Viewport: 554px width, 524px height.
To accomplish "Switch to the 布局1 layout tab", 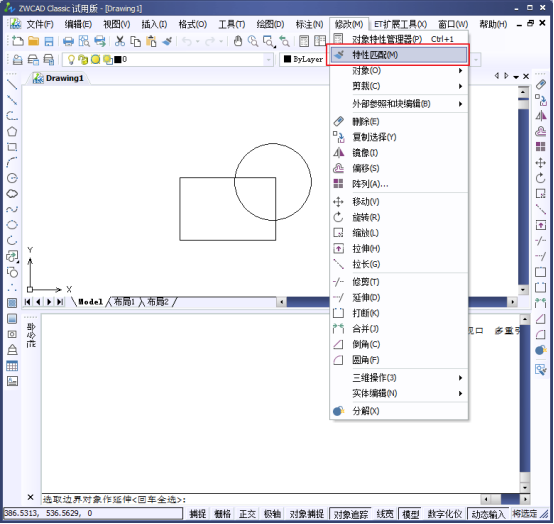I will coord(124,301).
